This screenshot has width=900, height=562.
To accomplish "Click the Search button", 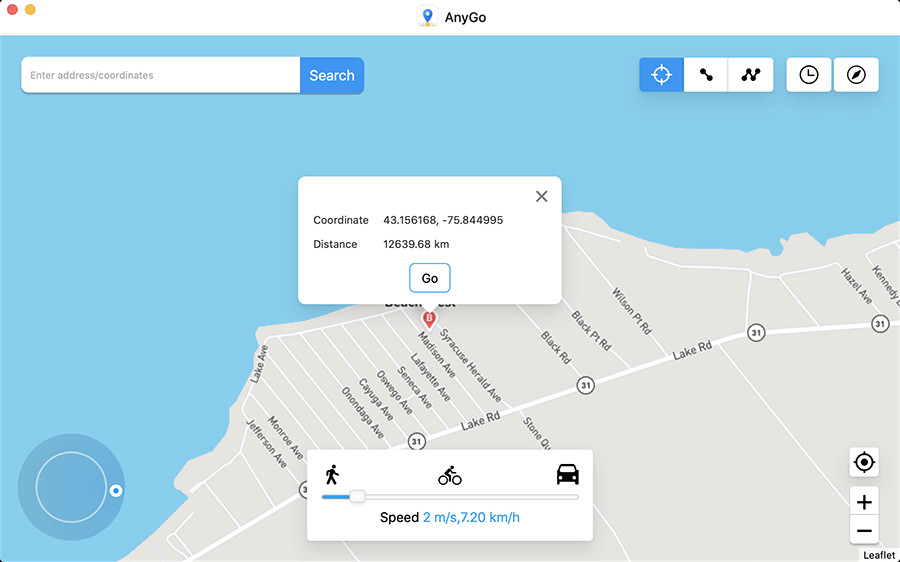I will pyautogui.click(x=332, y=75).
